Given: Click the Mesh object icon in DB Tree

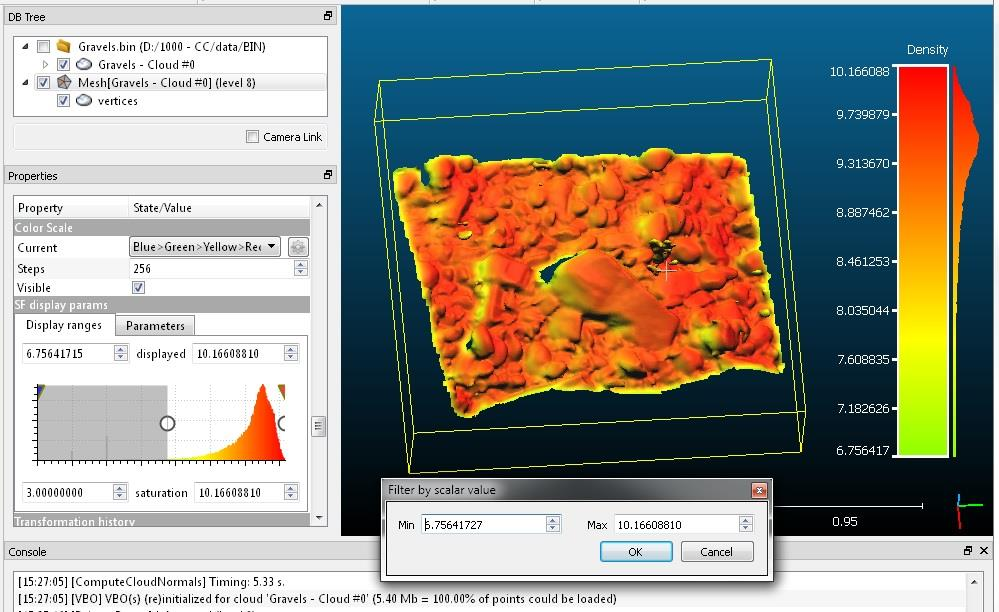Looking at the screenshot, I should pos(64,83).
